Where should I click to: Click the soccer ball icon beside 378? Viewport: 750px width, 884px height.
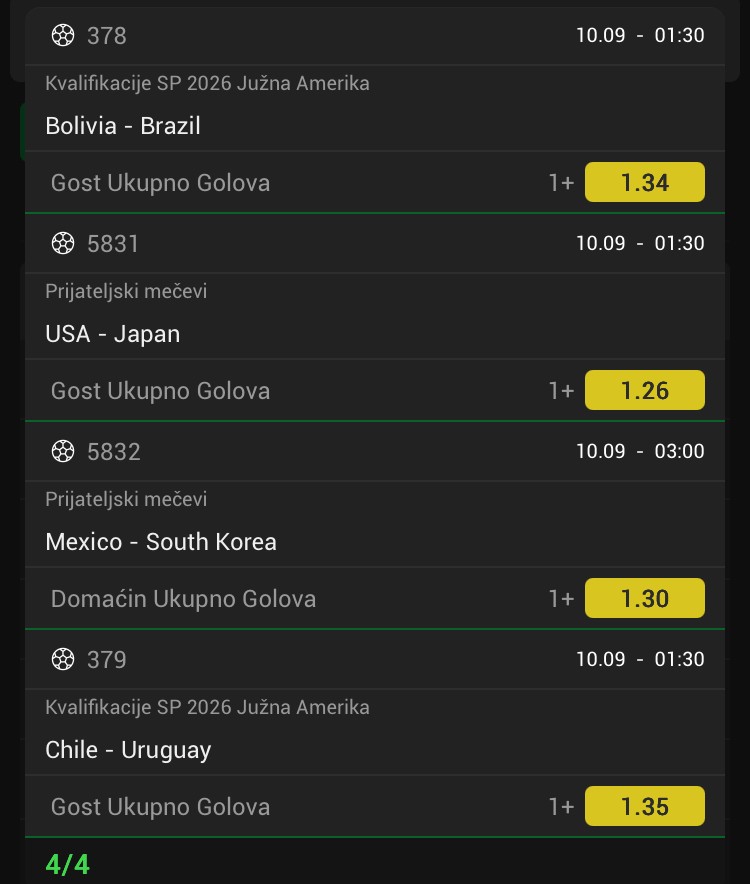click(x=63, y=36)
